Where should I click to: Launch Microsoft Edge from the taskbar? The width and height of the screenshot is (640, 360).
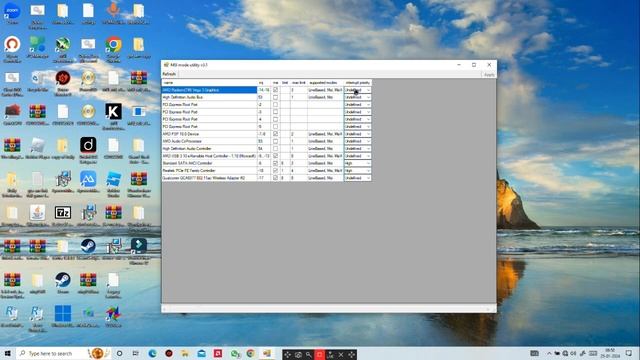(x=152, y=353)
